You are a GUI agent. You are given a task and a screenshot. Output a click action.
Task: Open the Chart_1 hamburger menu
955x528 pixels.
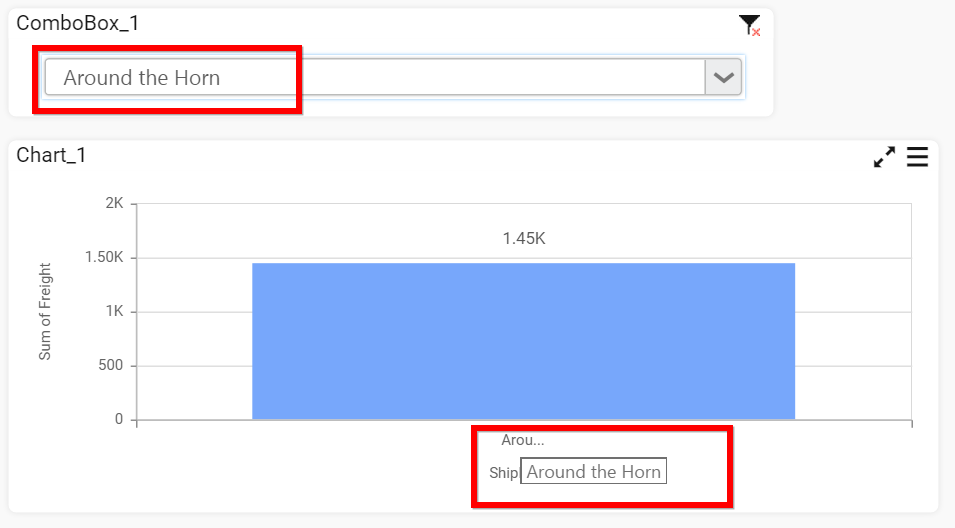pyautogui.click(x=917, y=157)
